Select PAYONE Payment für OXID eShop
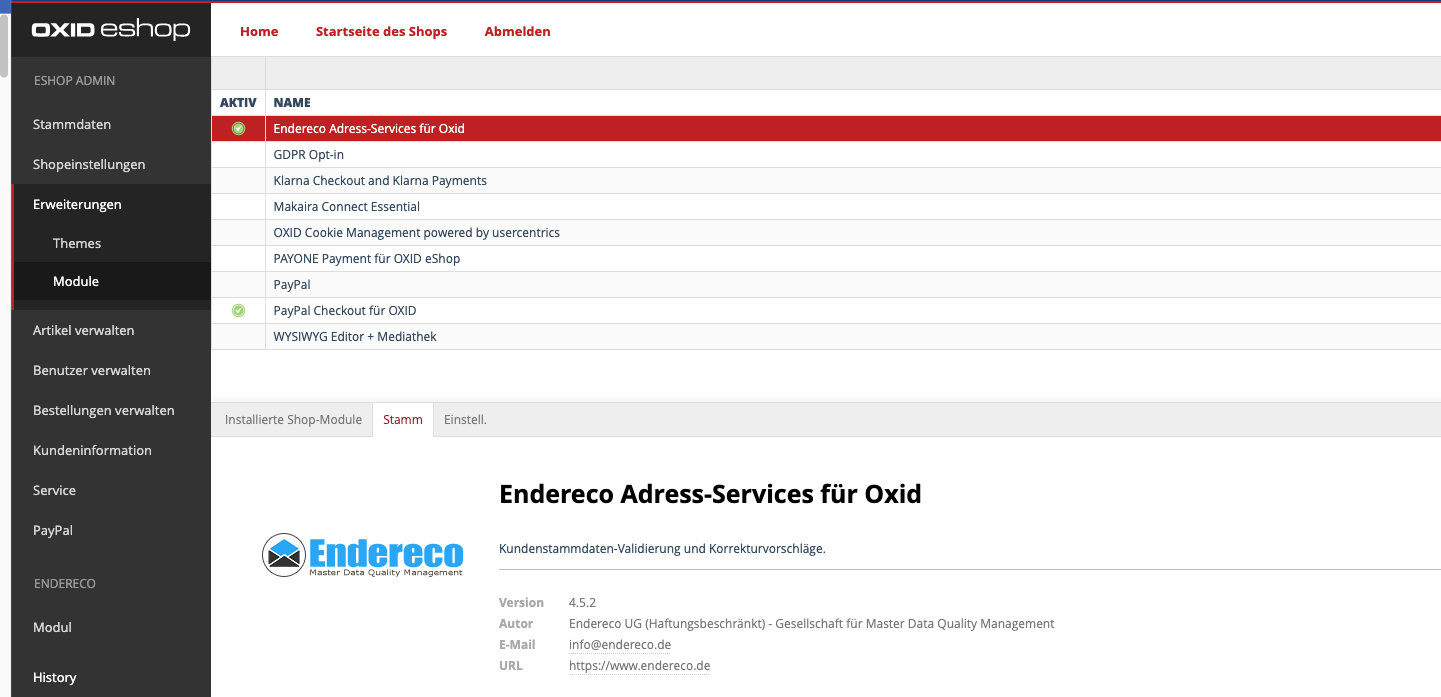Screen dimensions: 1441x697 [x=826, y=258]
